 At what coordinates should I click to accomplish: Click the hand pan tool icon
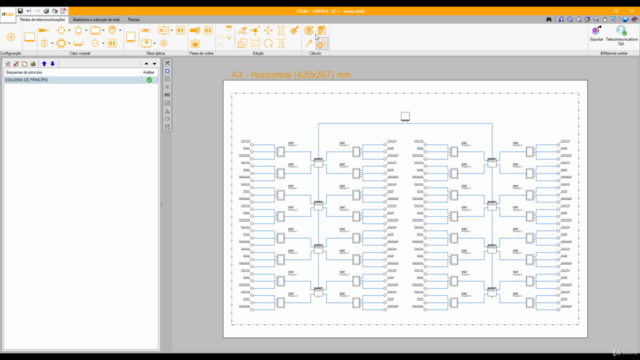(x=605, y=20)
